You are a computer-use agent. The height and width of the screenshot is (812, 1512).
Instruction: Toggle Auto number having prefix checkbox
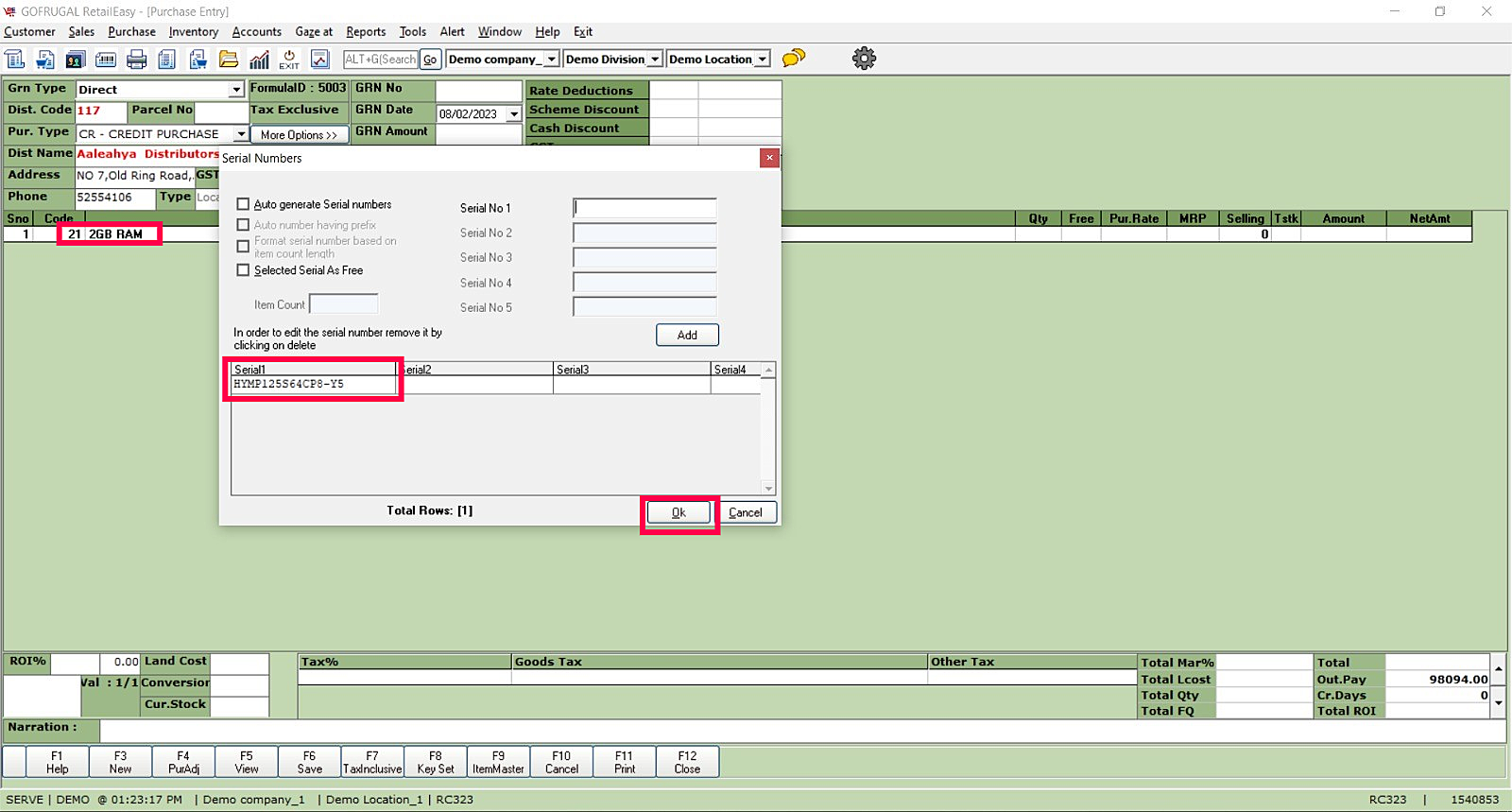tap(243, 225)
